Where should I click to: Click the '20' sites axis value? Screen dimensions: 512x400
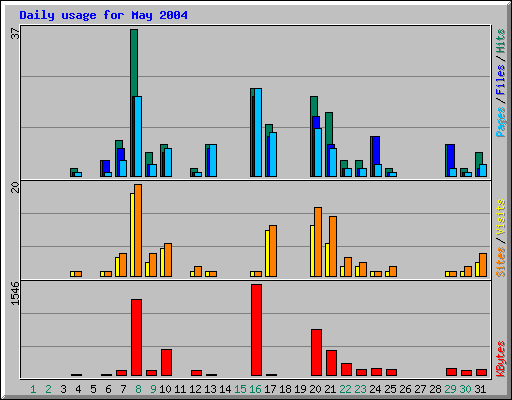(x=15, y=187)
